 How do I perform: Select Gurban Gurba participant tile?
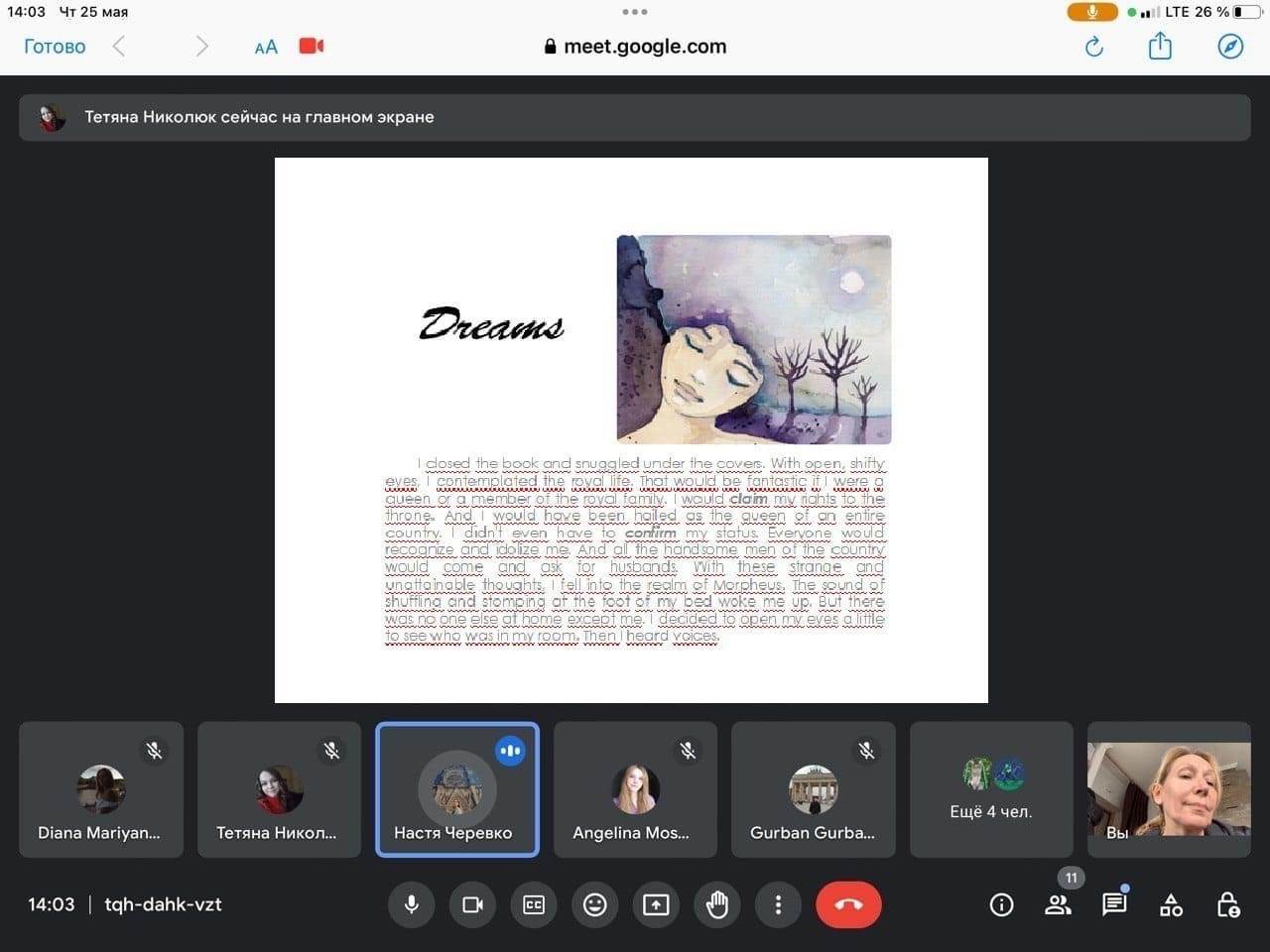pyautogui.click(x=814, y=789)
